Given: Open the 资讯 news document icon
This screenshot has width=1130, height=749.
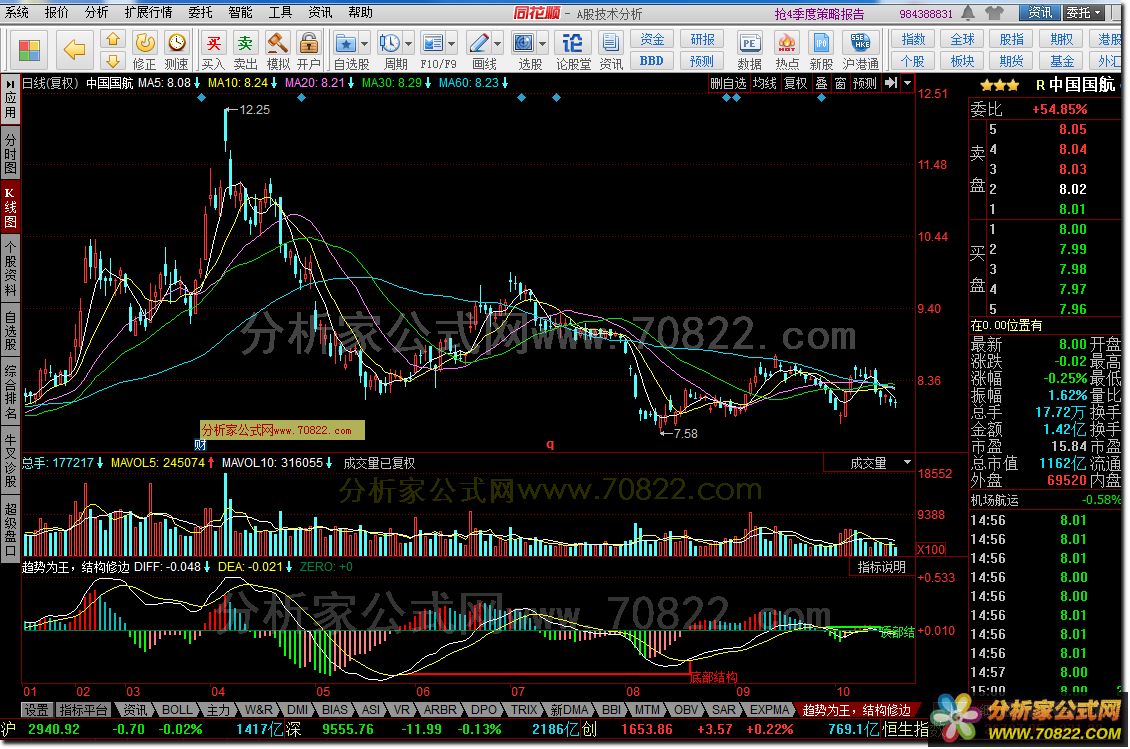Looking at the screenshot, I should pos(611,51).
